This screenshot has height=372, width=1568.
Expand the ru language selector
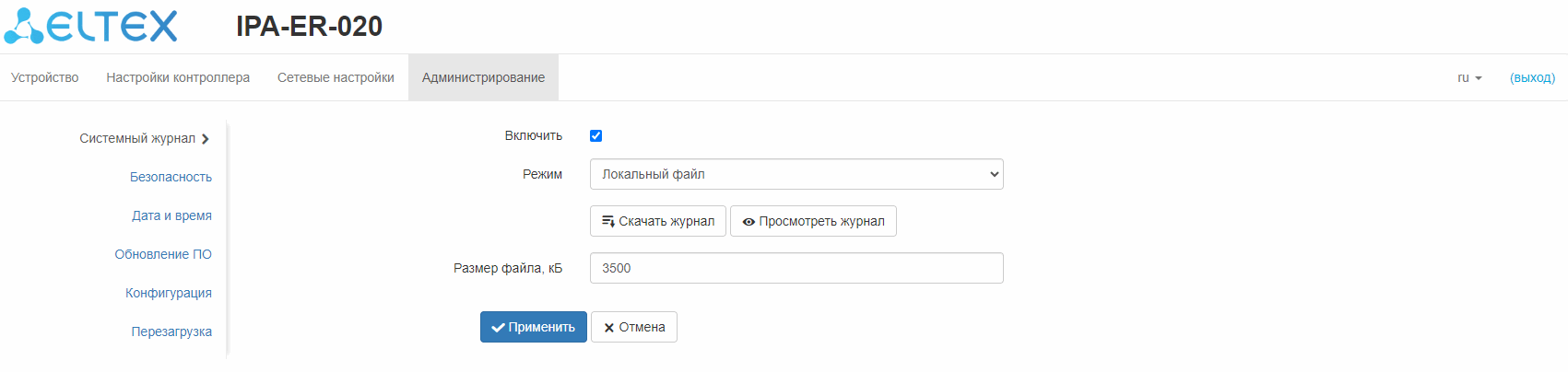pos(1469,77)
